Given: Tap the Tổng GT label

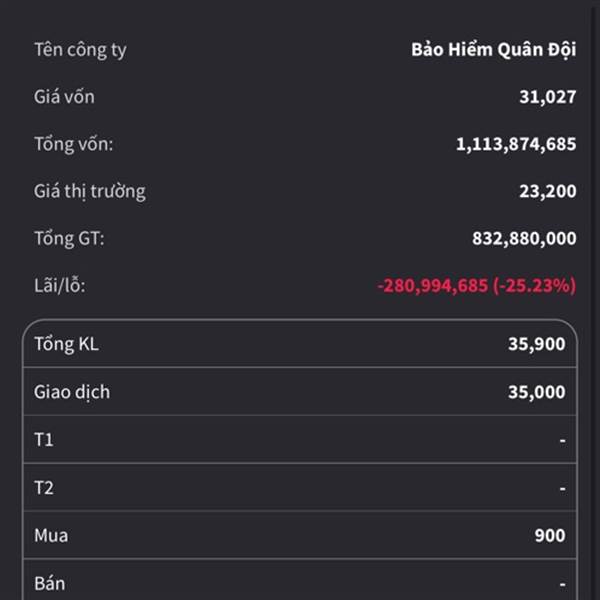Looking at the screenshot, I should point(69,239).
